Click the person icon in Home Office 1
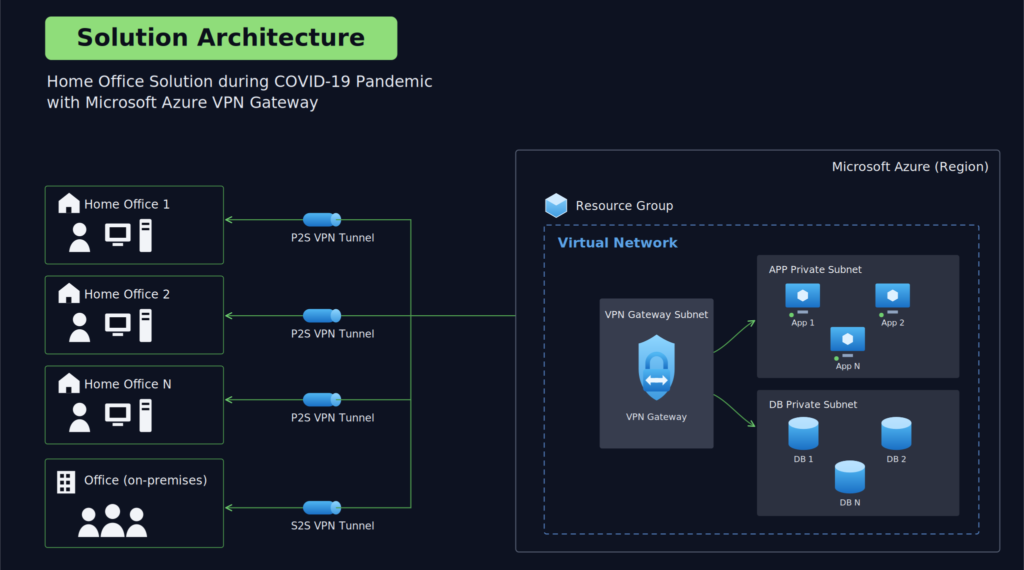This screenshot has width=1024, height=570. [80, 237]
